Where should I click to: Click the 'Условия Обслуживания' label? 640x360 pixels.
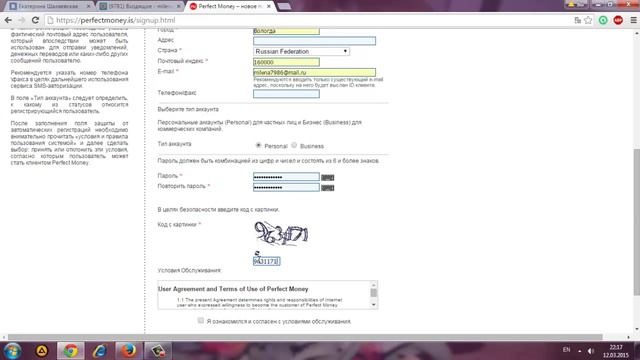(189, 271)
